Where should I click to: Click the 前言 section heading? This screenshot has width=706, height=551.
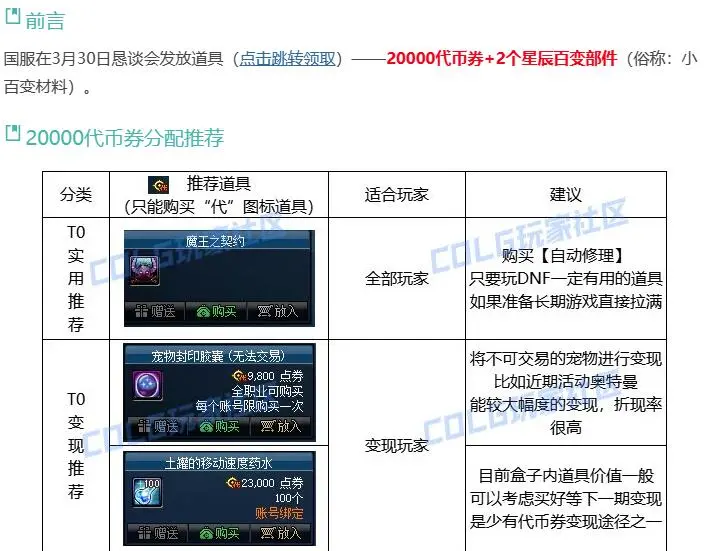pyautogui.click(x=45, y=21)
